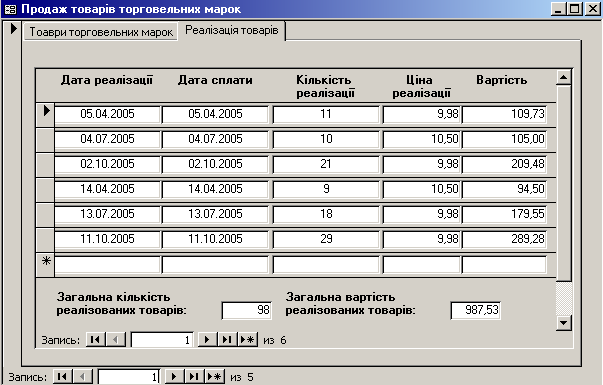Click 'Загальна вартість реалізованих товарів' label
The image size is (603, 385).
click(350, 303)
